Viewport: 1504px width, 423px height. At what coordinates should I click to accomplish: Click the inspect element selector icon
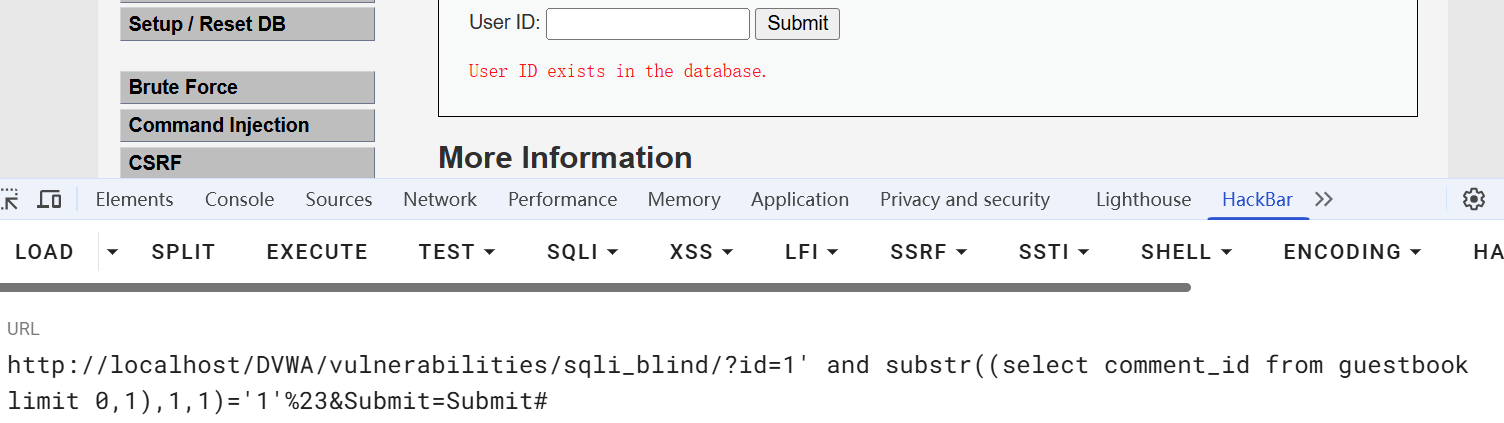[10, 200]
